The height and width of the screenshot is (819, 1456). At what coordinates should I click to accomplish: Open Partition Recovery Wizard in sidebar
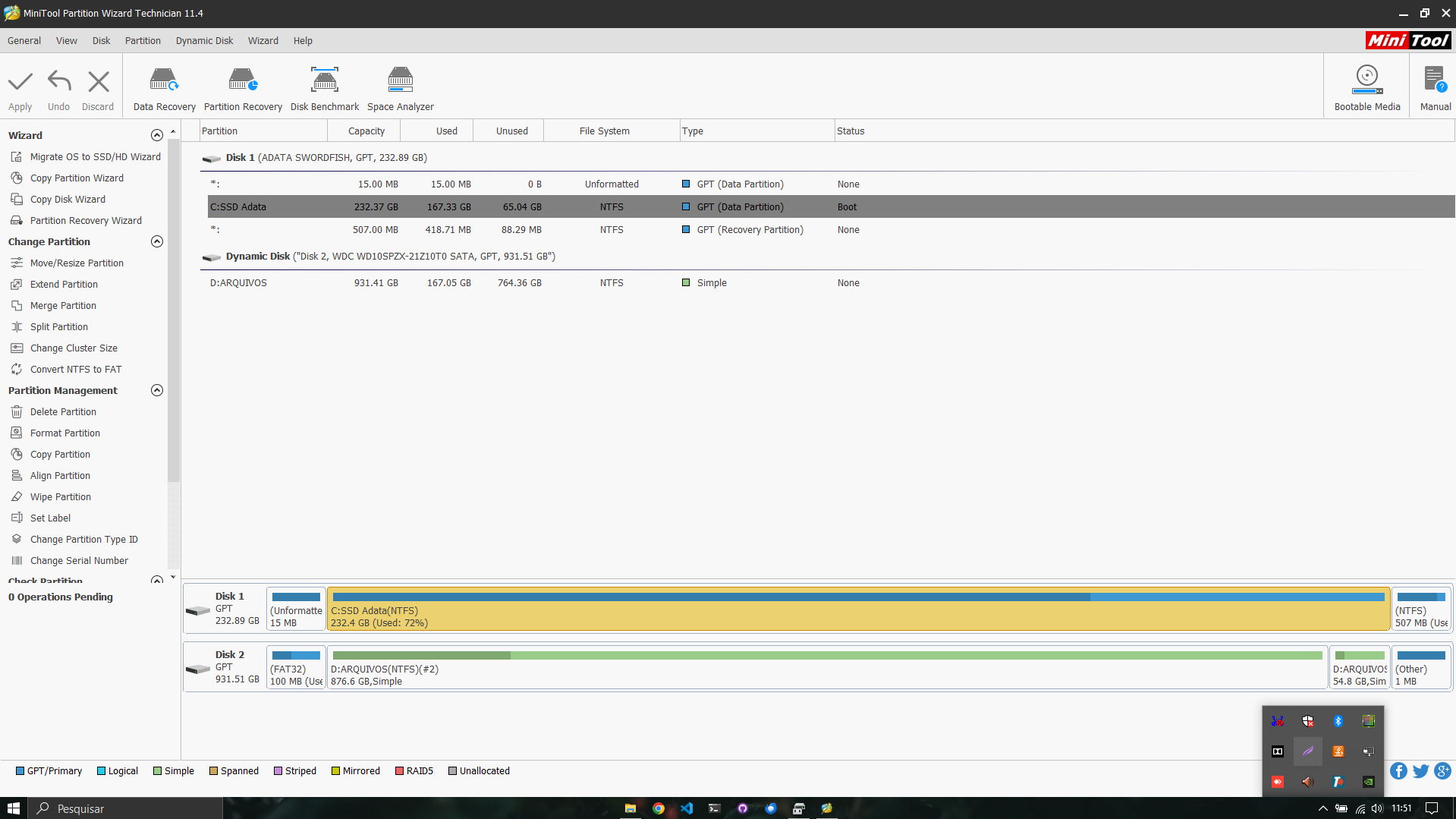click(x=86, y=221)
